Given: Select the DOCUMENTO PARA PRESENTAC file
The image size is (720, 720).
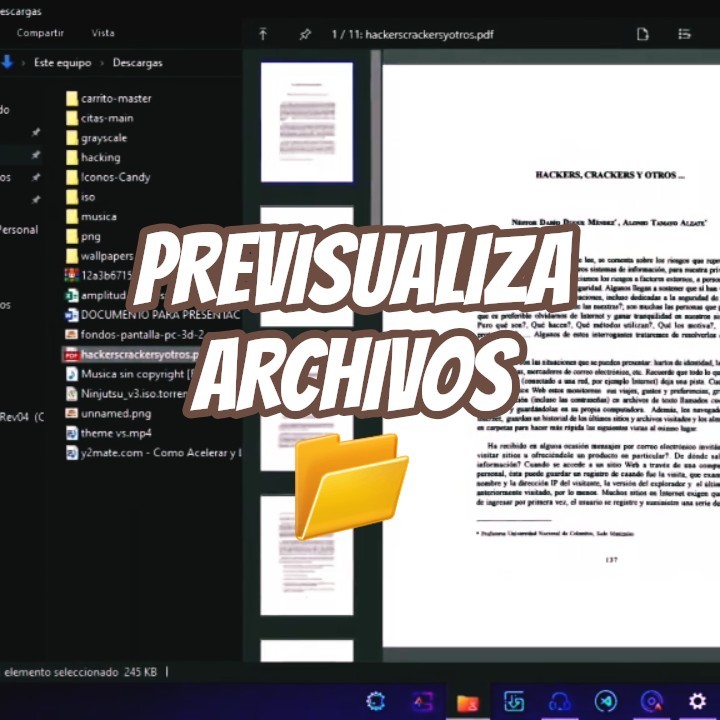Looking at the screenshot, I should [152, 315].
